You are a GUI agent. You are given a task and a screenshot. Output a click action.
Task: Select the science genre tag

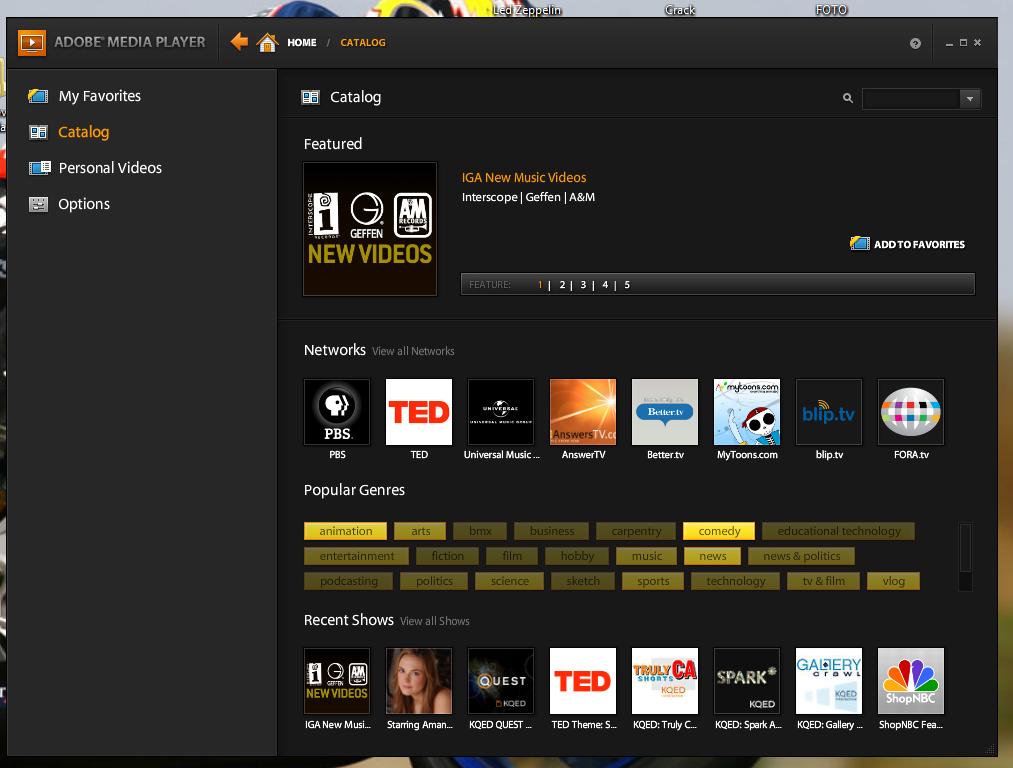coord(510,581)
